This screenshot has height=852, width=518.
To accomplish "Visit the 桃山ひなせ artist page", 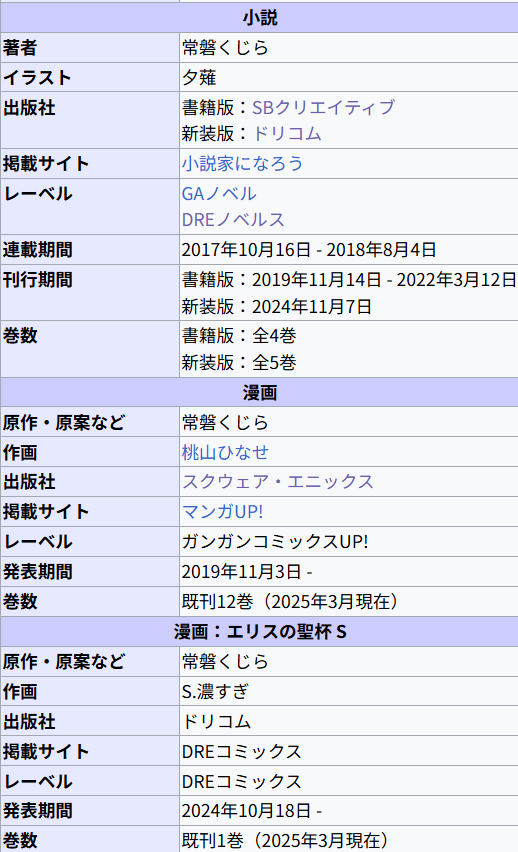I will [x=225, y=453].
